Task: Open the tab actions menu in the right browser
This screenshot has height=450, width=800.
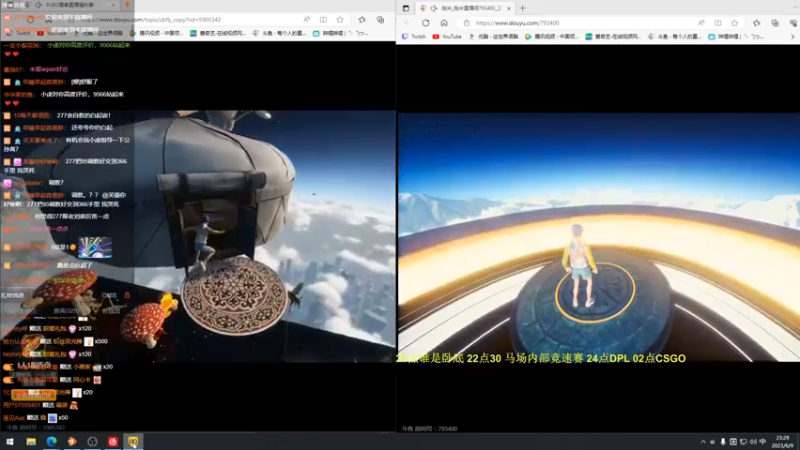Action: pyautogui.click(x=406, y=8)
